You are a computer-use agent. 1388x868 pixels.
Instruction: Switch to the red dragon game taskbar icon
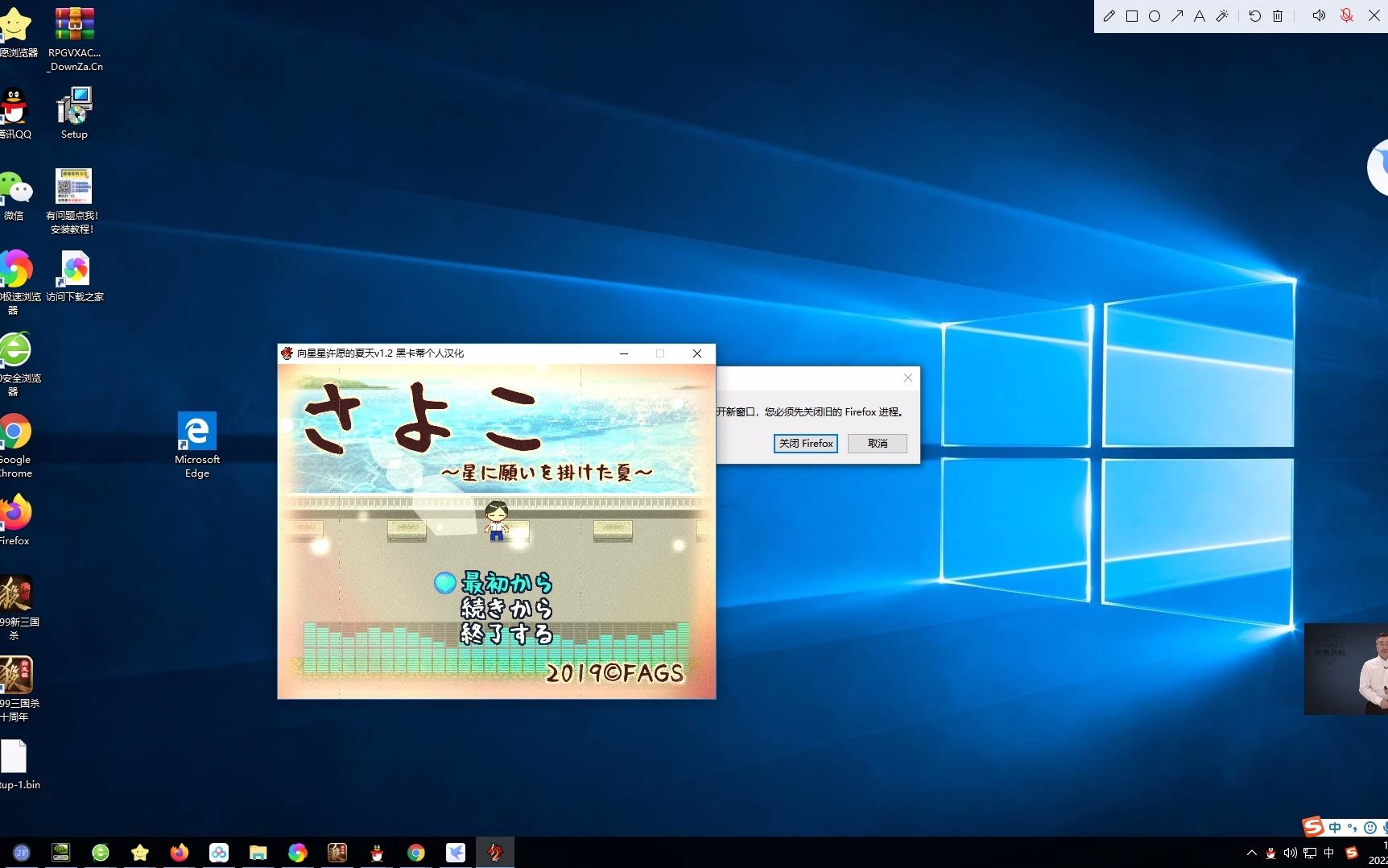pyautogui.click(x=494, y=853)
